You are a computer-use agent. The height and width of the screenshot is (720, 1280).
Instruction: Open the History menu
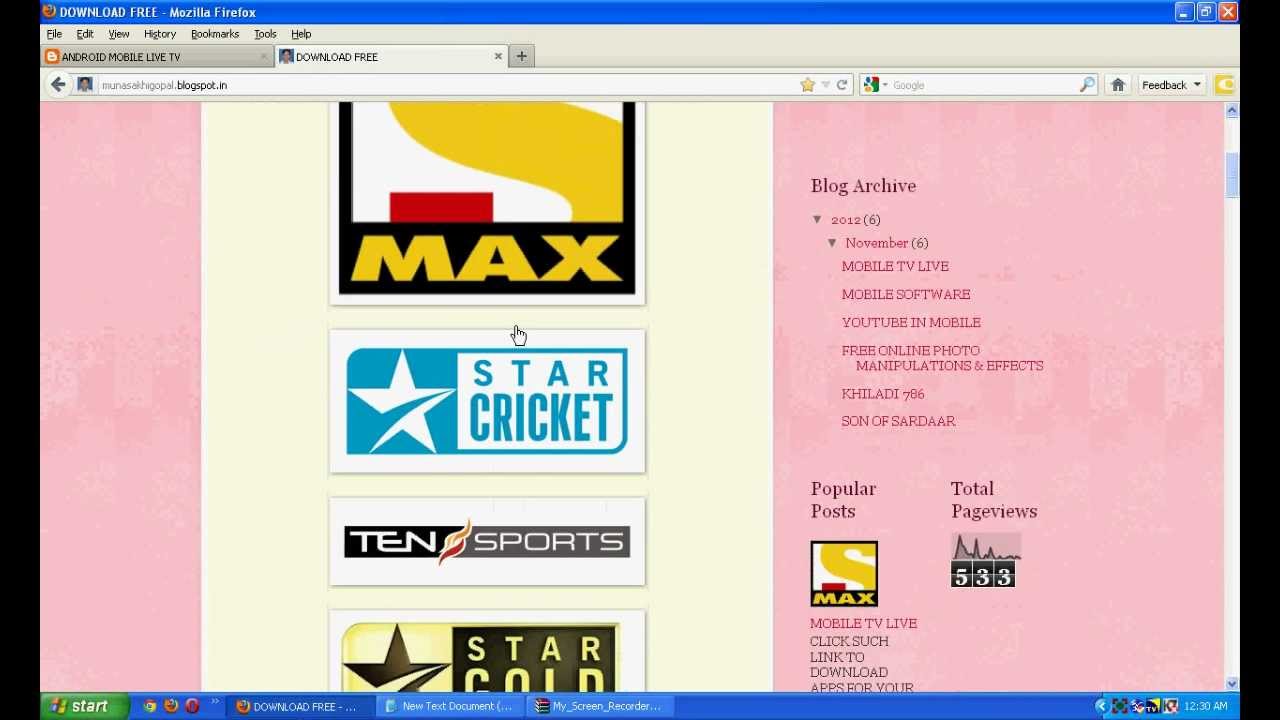(160, 34)
